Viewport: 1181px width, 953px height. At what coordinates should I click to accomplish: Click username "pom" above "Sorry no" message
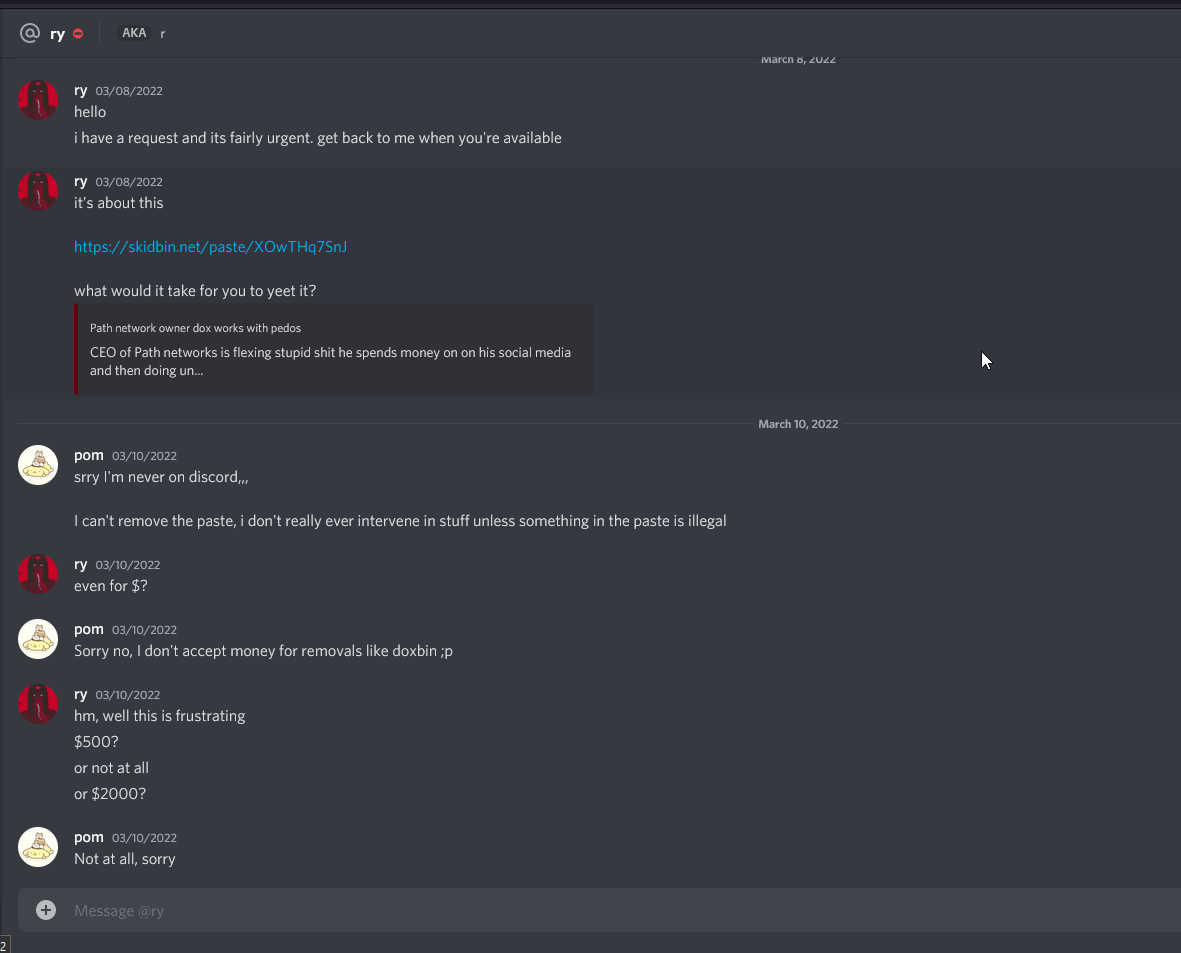point(89,629)
